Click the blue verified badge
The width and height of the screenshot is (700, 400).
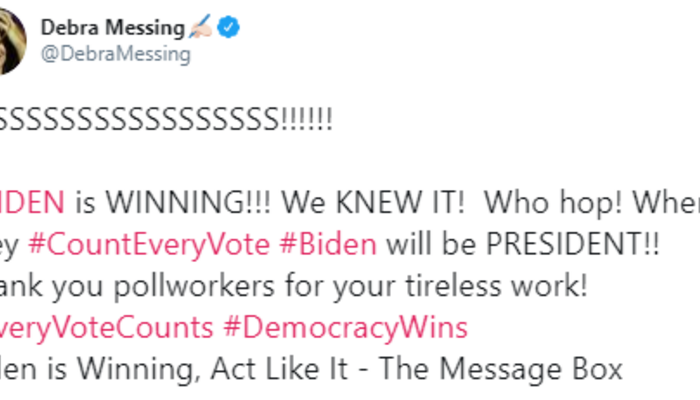231,29
